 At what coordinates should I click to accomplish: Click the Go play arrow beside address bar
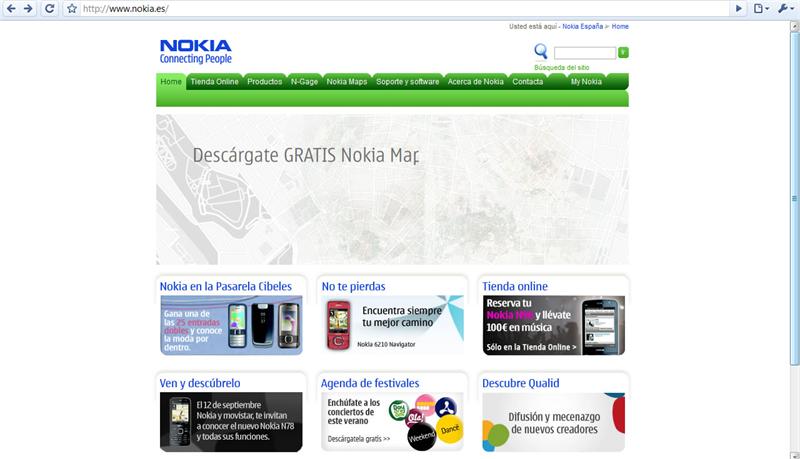pyautogui.click(x=738, y=8)
